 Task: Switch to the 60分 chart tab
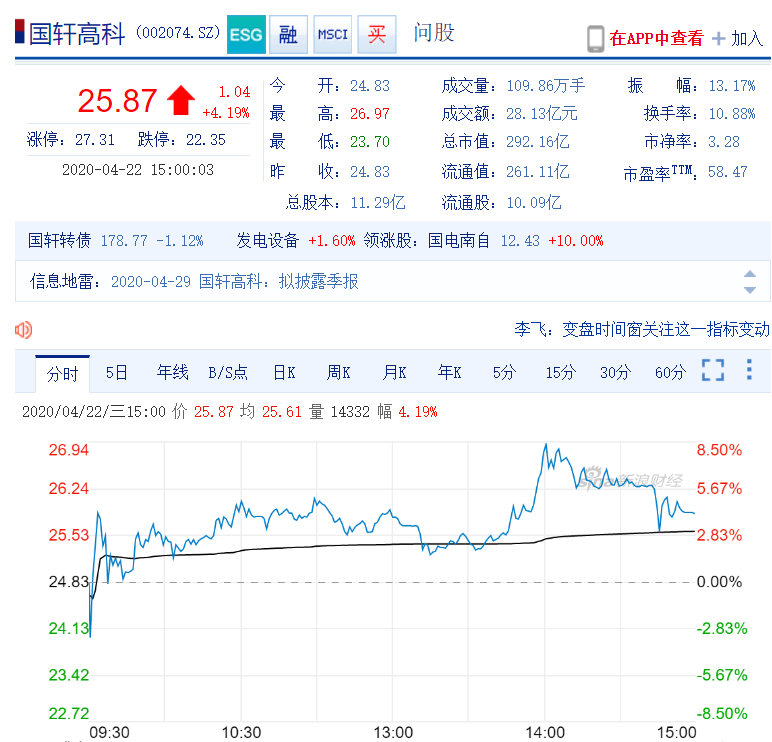tap(670, 373)
